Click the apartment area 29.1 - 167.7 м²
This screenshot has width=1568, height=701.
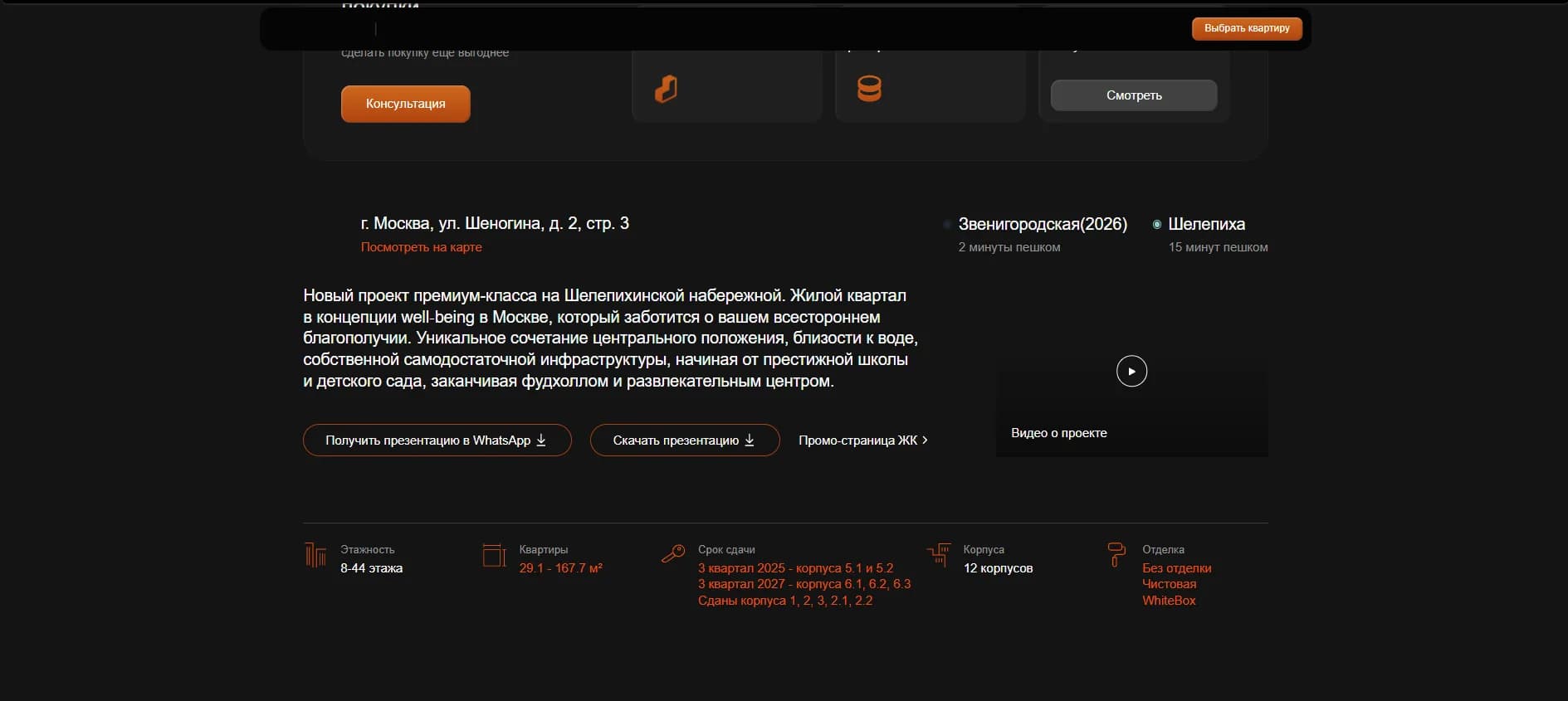click(561, 568)
